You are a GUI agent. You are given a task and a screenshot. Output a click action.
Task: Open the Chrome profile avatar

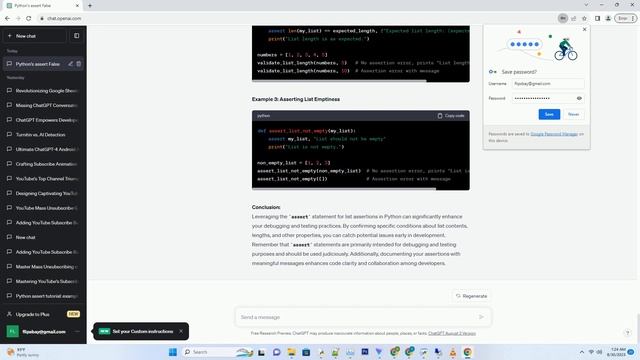[608, 18]
